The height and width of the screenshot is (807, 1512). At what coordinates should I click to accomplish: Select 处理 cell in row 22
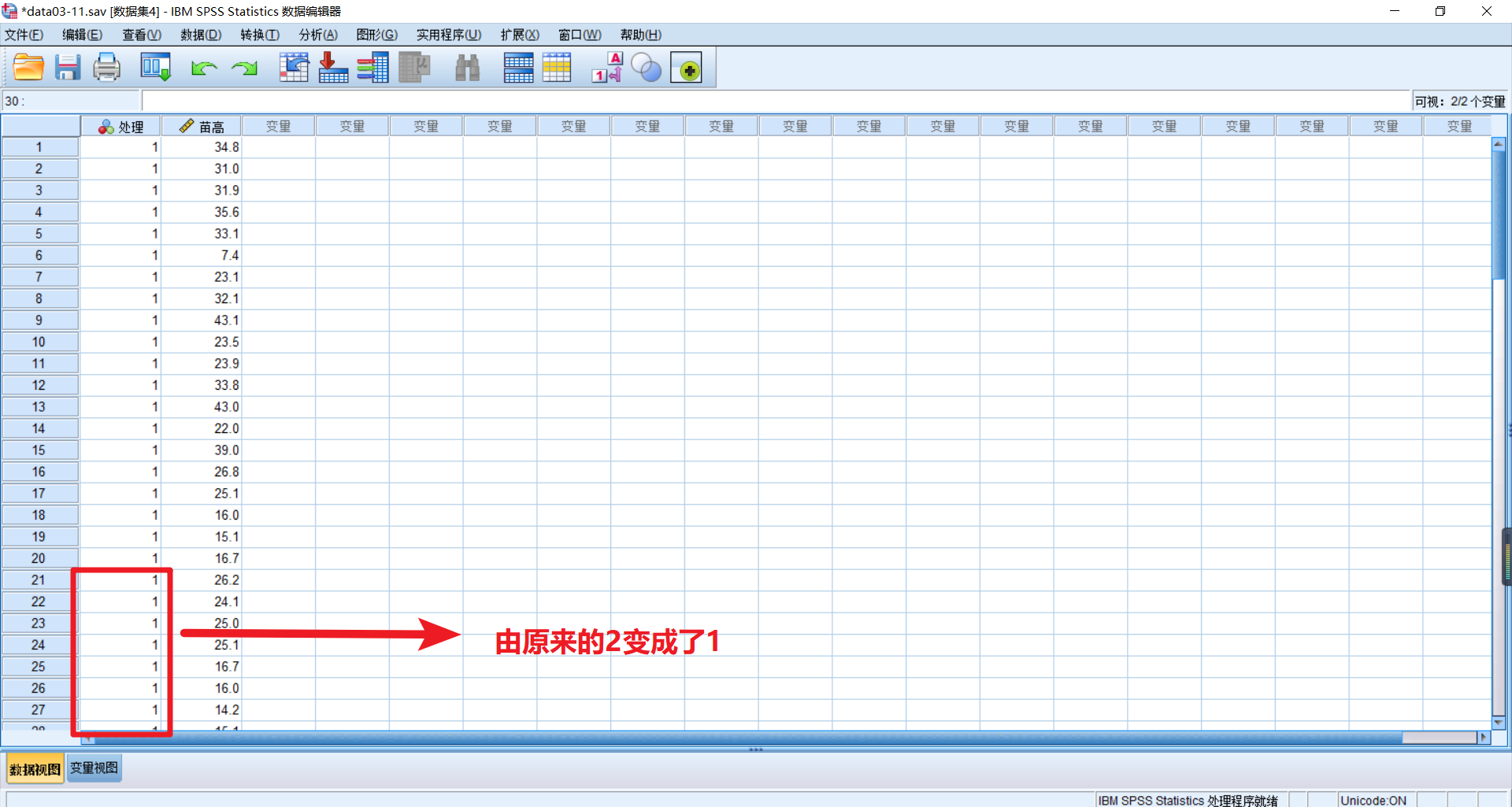point(120,602)
